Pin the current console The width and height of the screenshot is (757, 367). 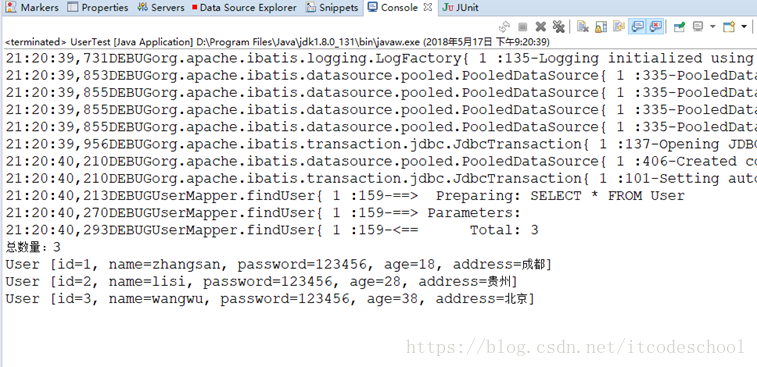[679, 27]
